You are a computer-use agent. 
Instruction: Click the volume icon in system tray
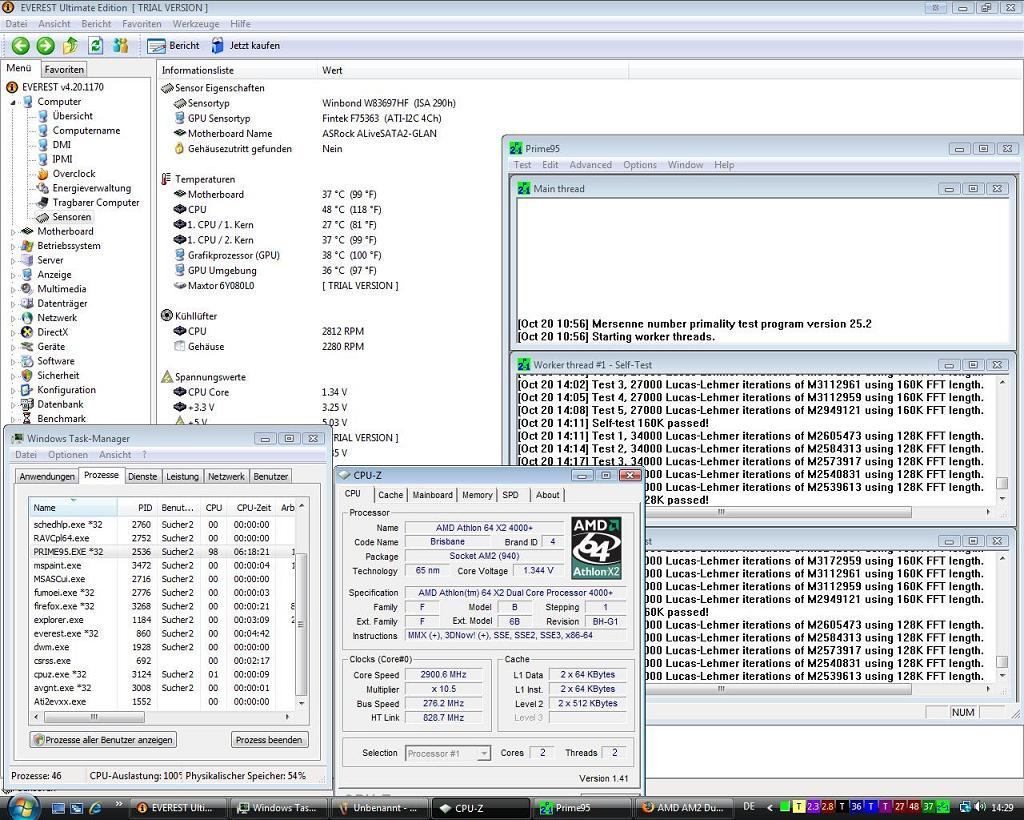point(982,808)
